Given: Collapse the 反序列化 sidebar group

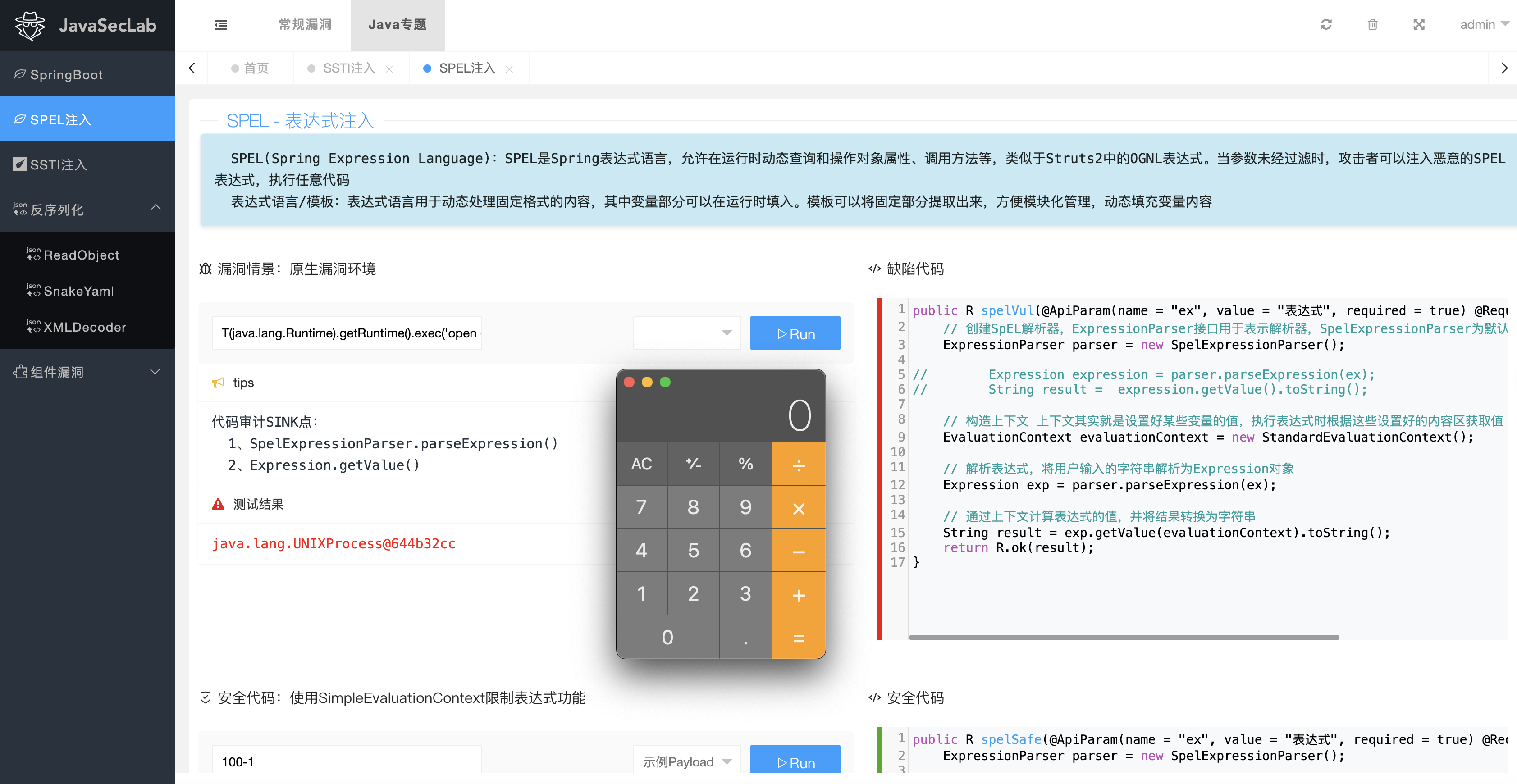Looking at the screenshot, I should [x=155, y=208].
